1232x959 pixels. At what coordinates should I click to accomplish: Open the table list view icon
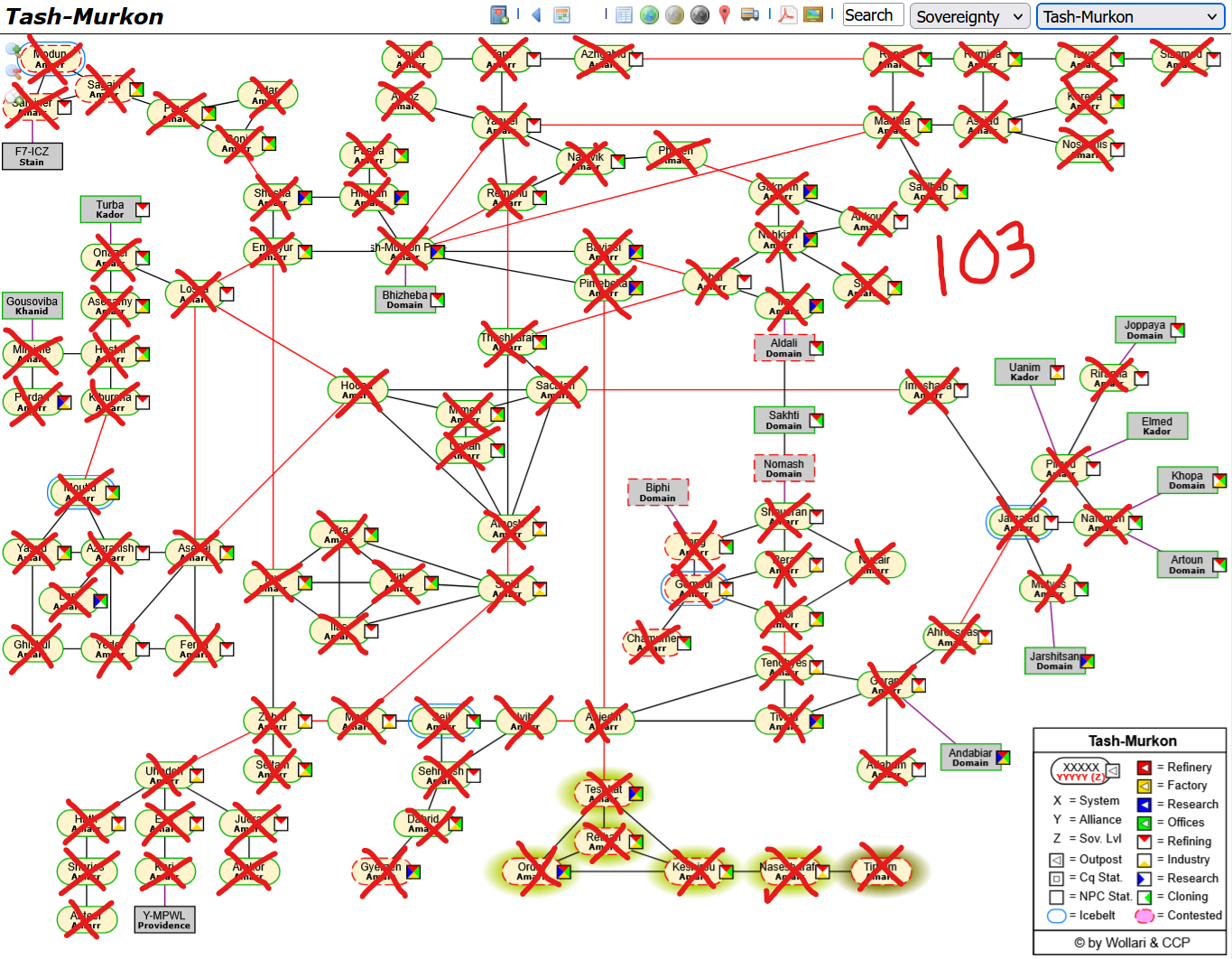point(624,14)
